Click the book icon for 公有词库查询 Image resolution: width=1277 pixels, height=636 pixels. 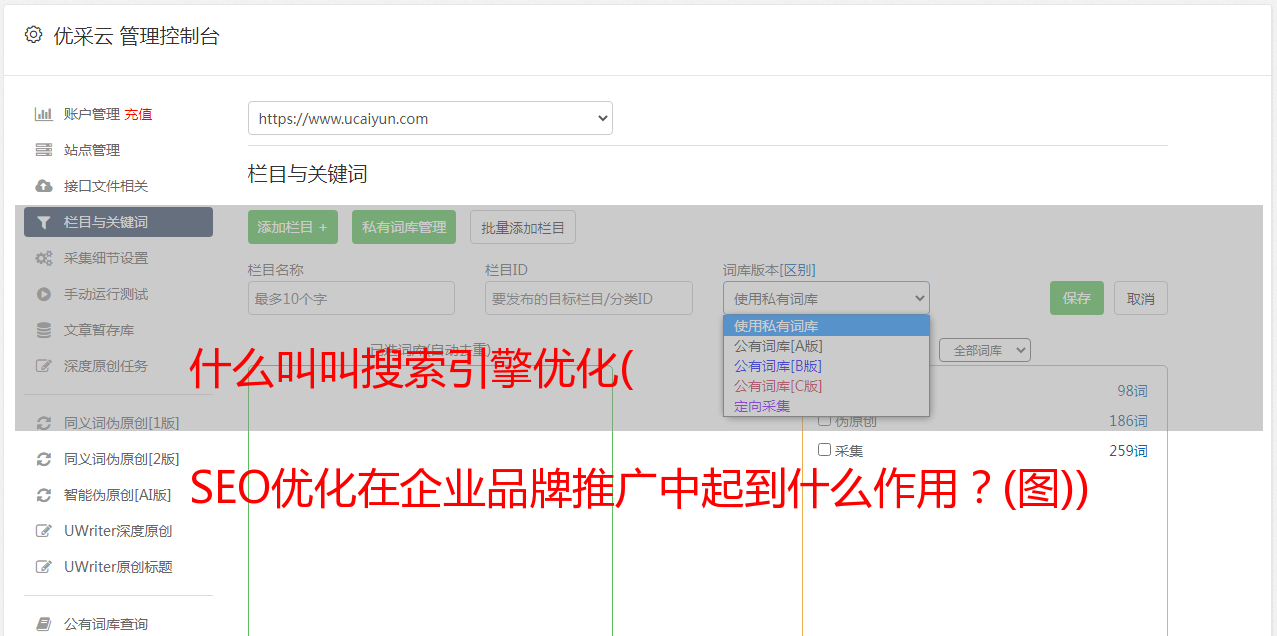tap(43, 624)
